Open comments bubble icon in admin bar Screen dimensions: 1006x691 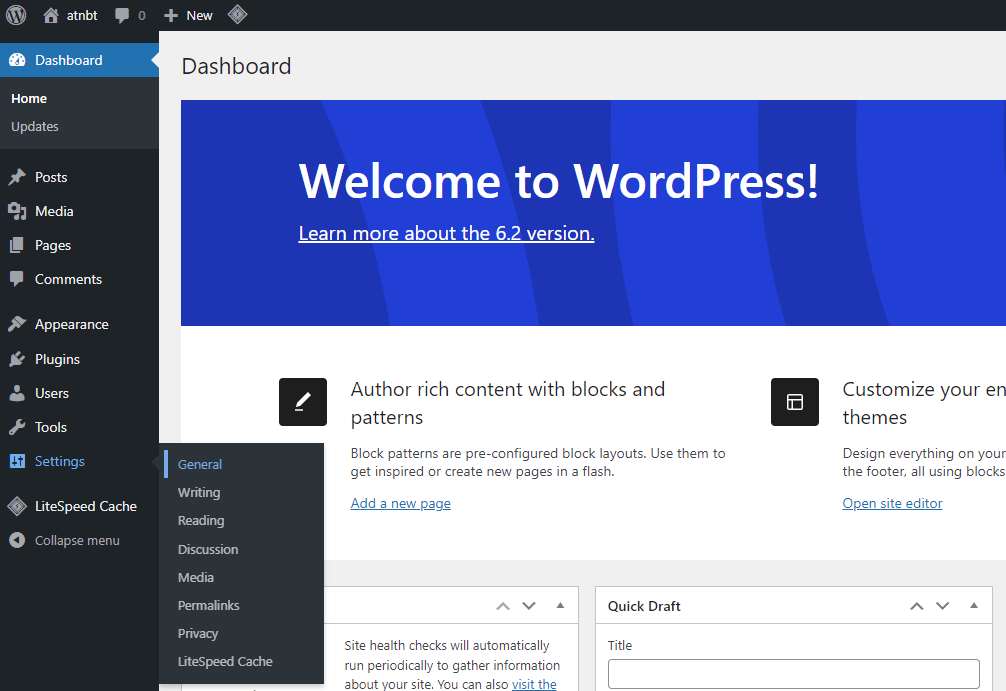pos(121,15)
